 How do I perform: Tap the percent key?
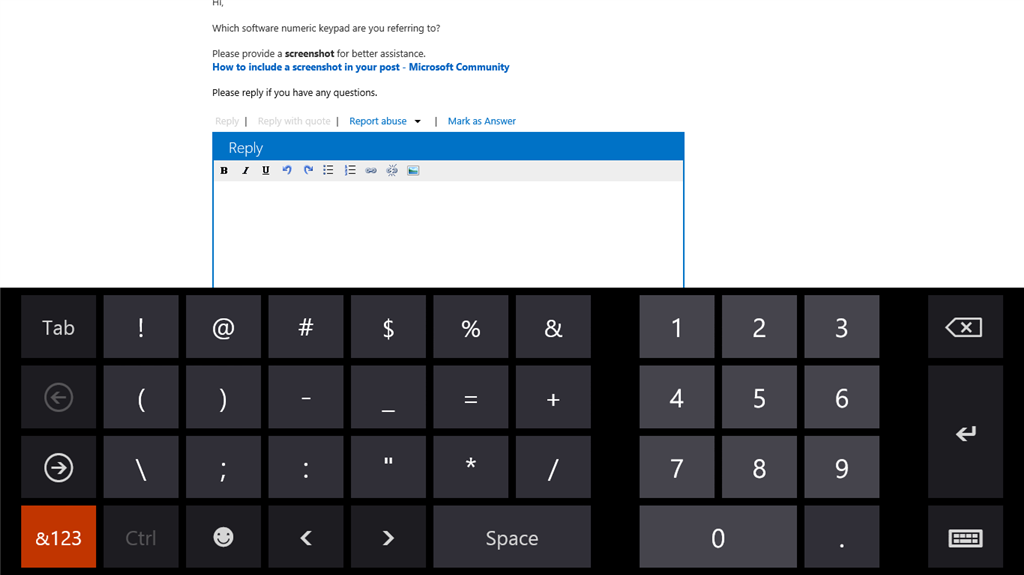471,327
